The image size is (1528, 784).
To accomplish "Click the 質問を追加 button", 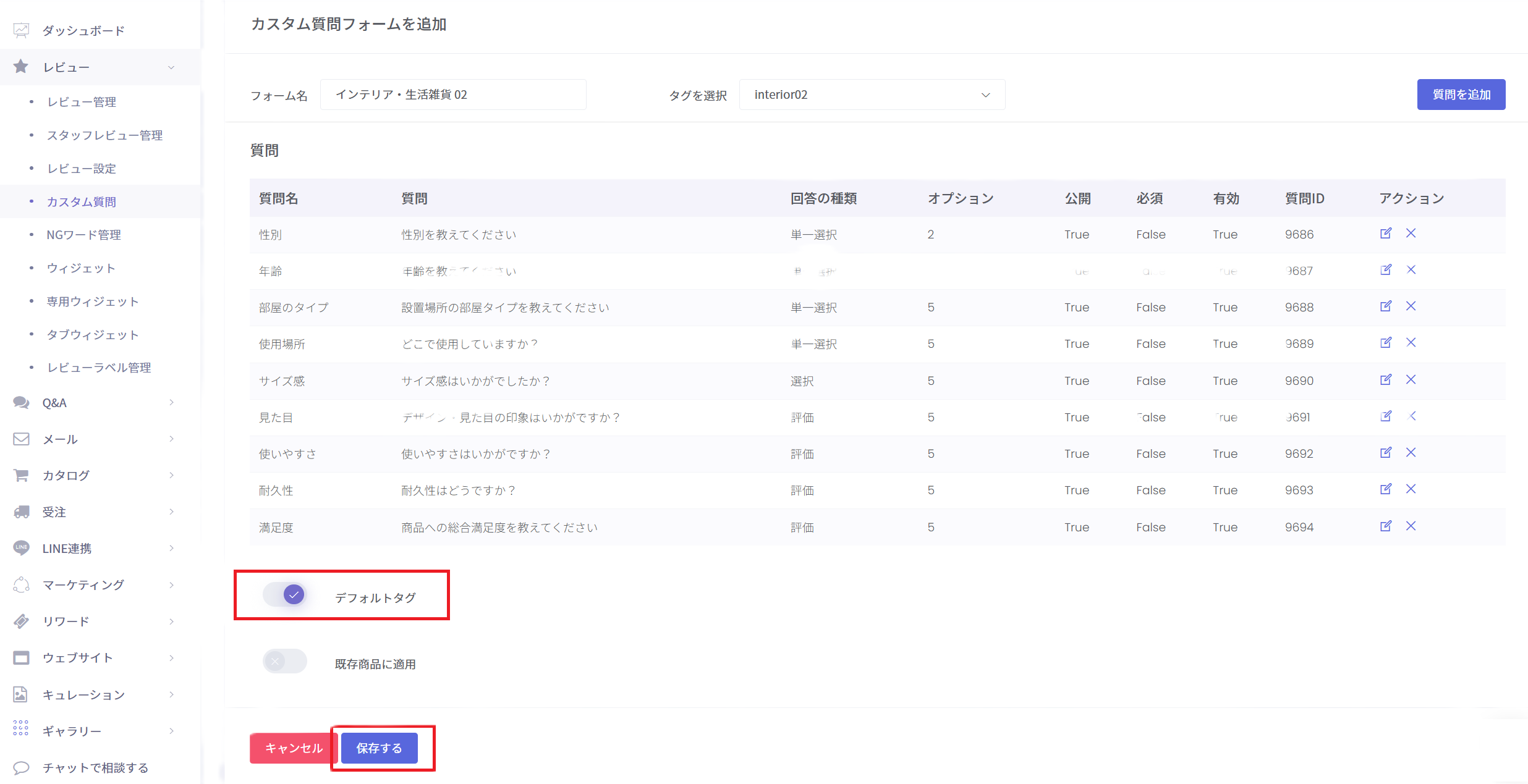I will (1461, 95).
